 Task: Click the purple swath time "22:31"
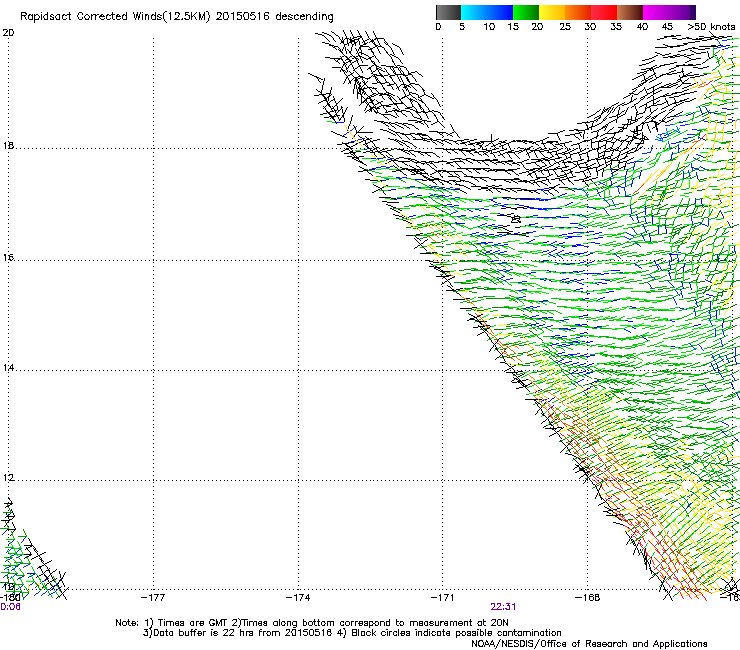point(503,607)
